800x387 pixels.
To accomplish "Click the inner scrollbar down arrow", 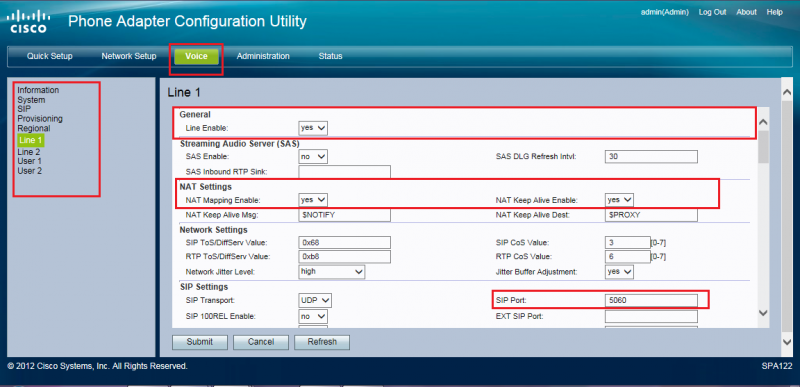I will [x=763, y=312].
